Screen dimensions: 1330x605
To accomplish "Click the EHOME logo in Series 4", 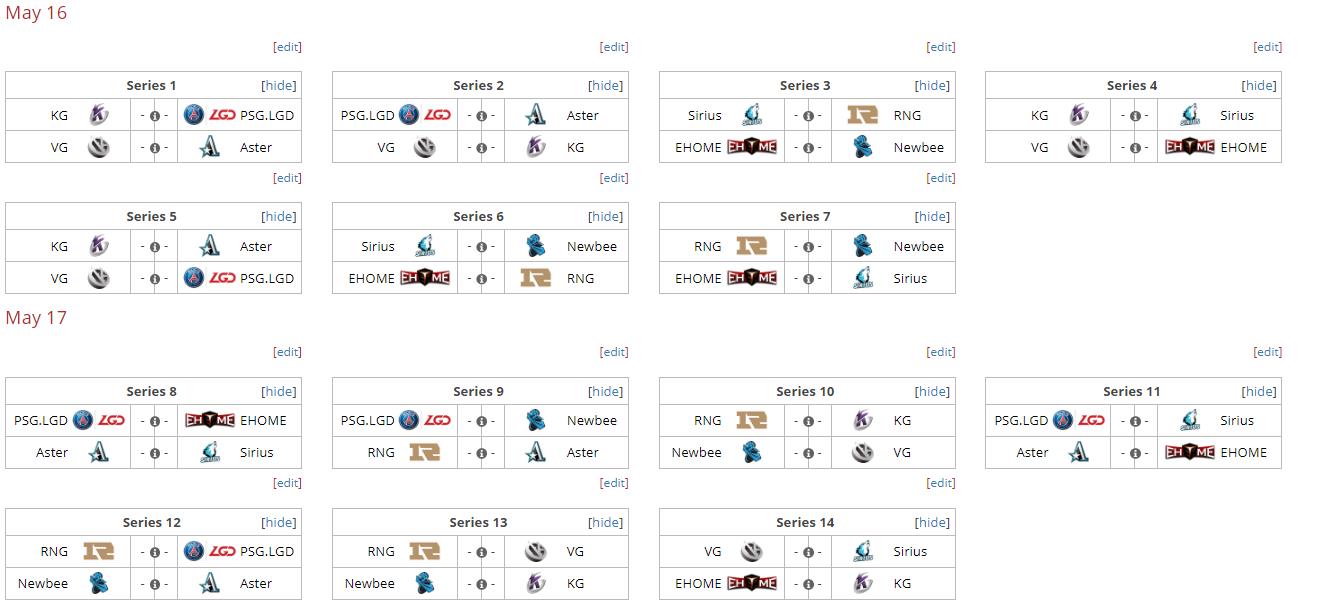I will click(1190, 147).
